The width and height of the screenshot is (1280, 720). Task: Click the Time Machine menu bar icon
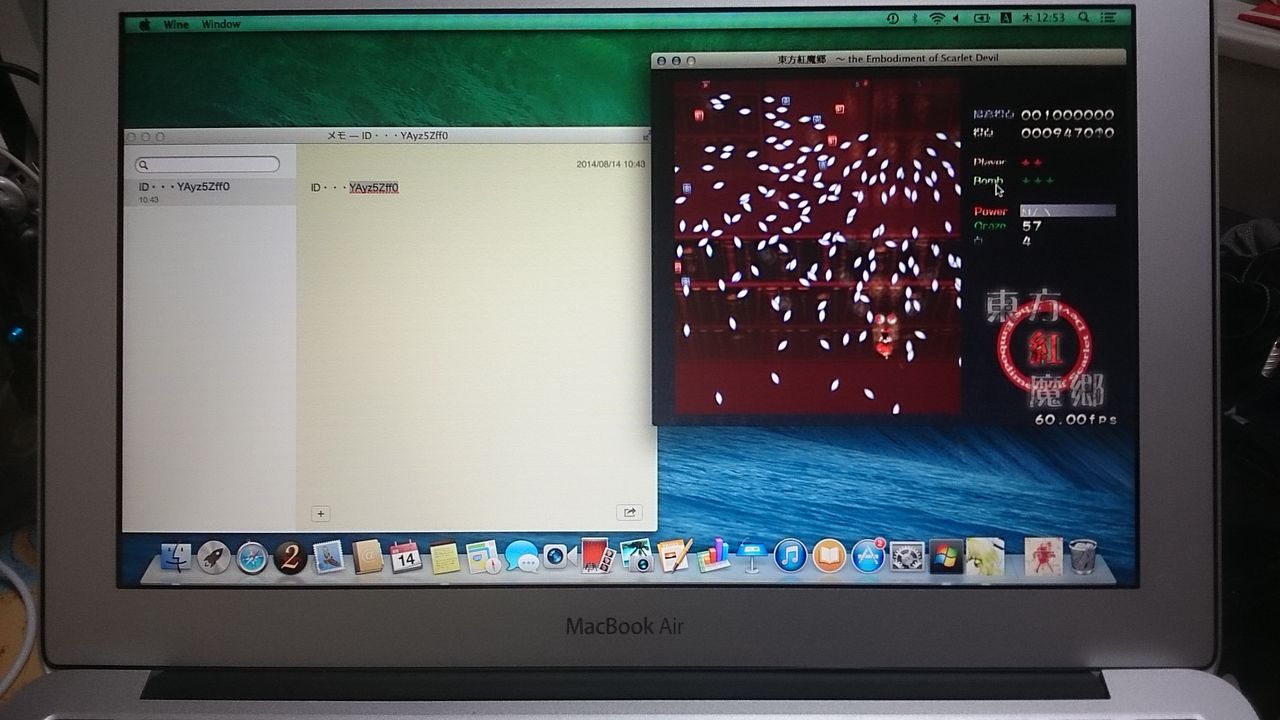tap(893, 18)
